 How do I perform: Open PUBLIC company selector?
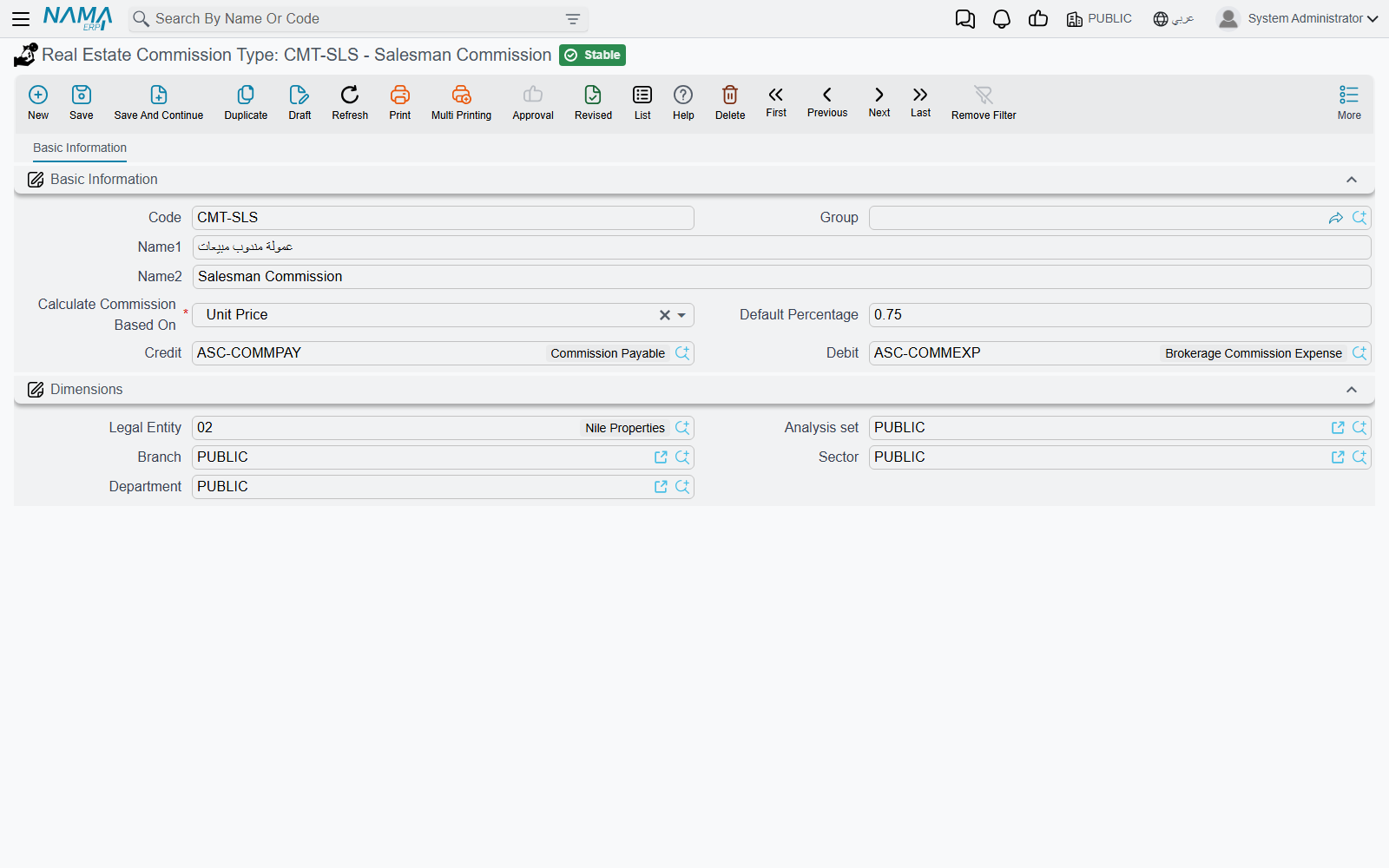coord(1099,19)
